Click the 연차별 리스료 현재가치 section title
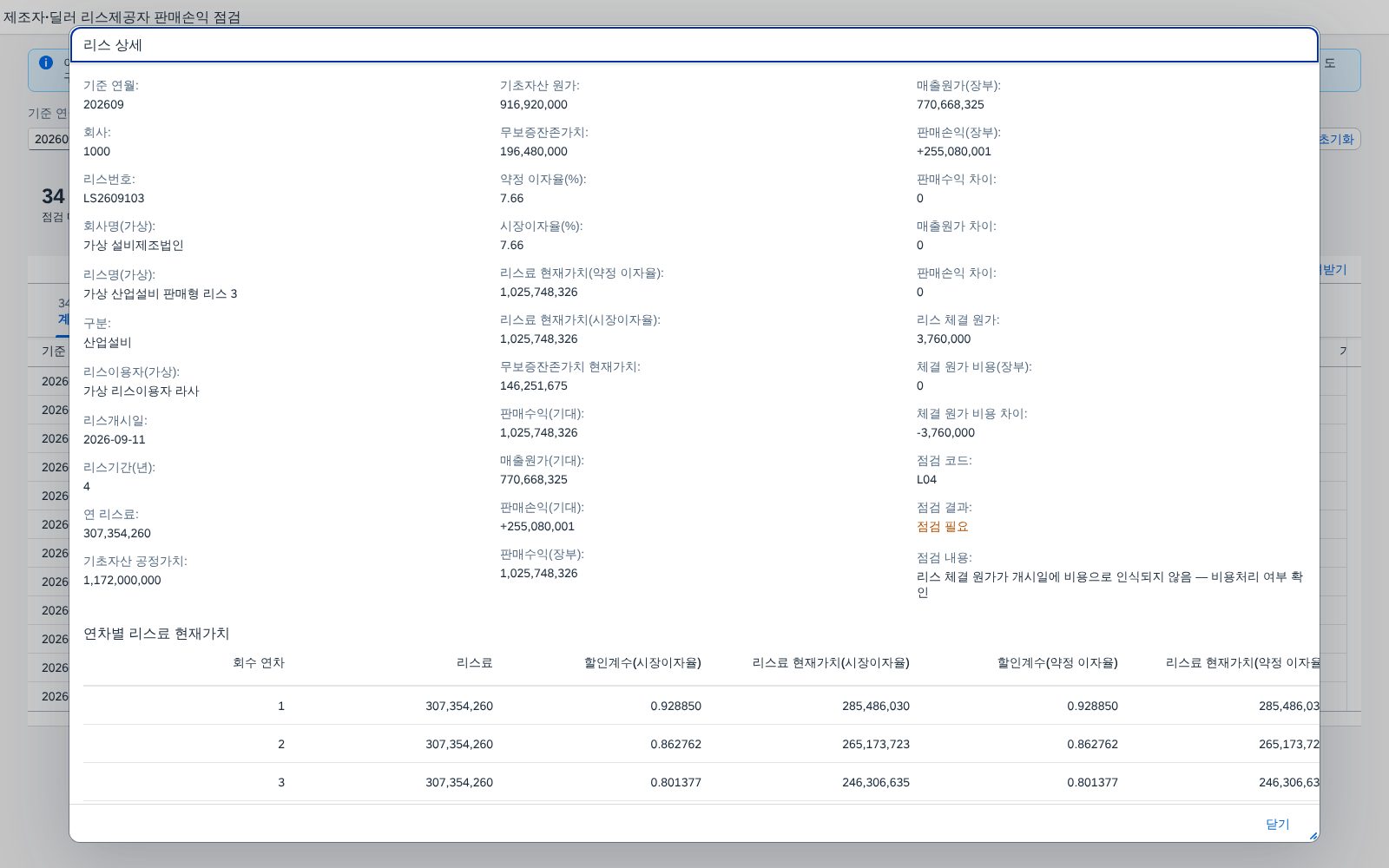The height and width of the screenshot is (868, 1389). (x=156, y=634)
